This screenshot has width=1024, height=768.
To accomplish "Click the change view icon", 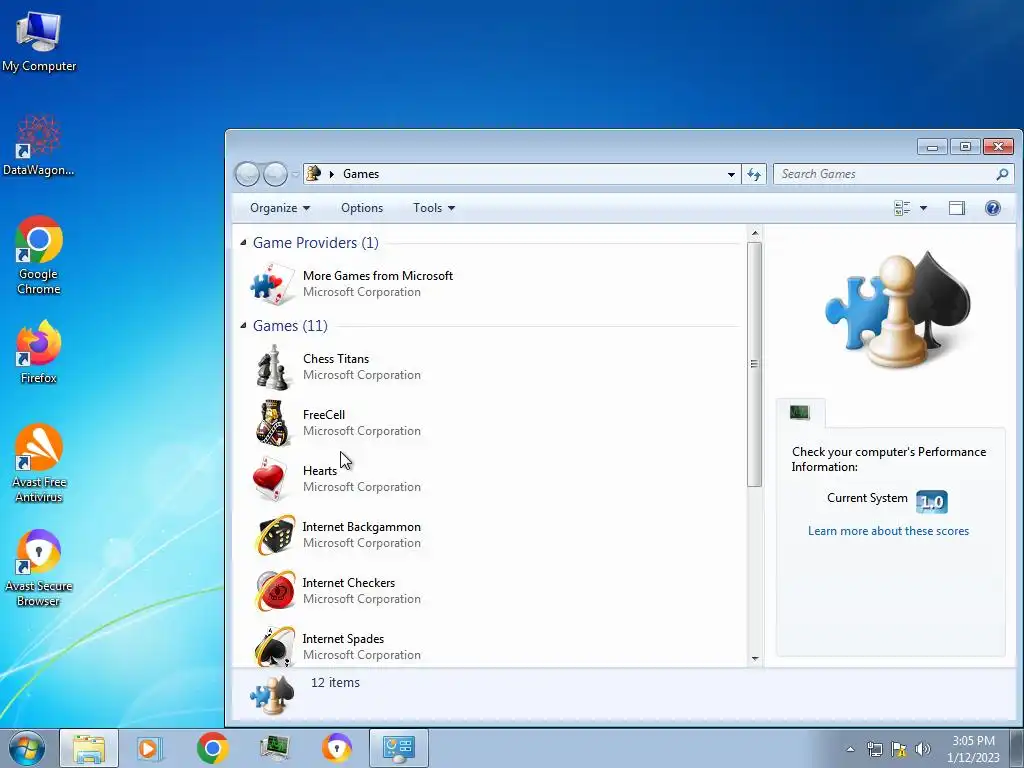I will pyautogui.click(x=902, y=208).
